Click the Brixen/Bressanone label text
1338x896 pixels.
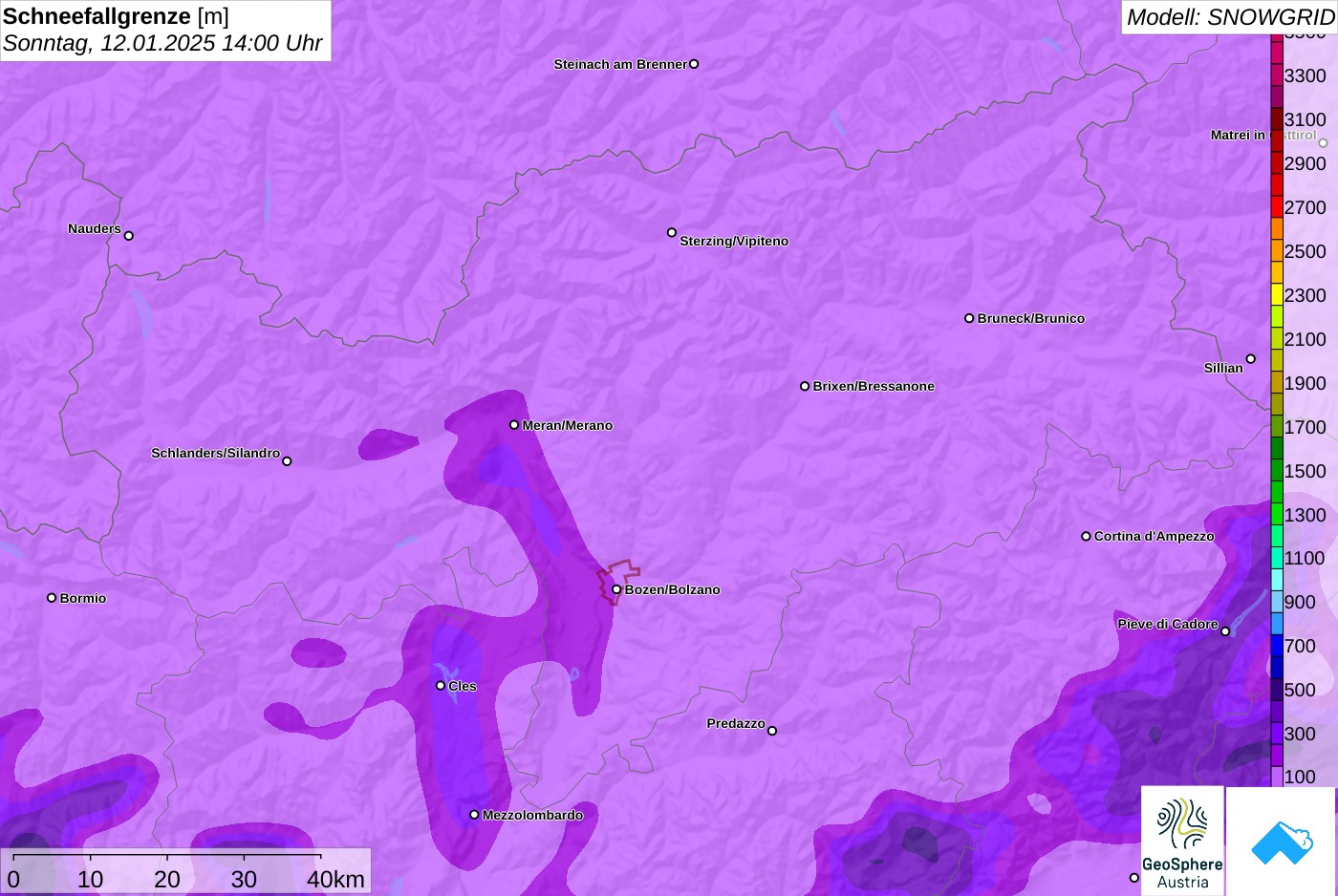(874, 386)
